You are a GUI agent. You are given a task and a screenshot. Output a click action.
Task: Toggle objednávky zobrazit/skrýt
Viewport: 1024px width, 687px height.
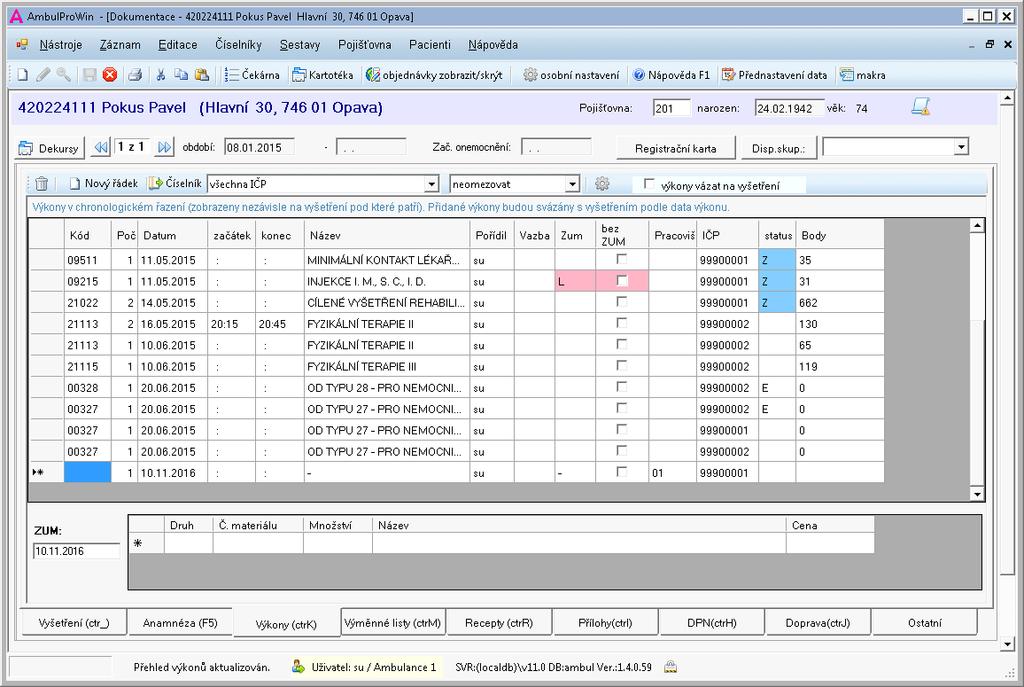(434, 75)
